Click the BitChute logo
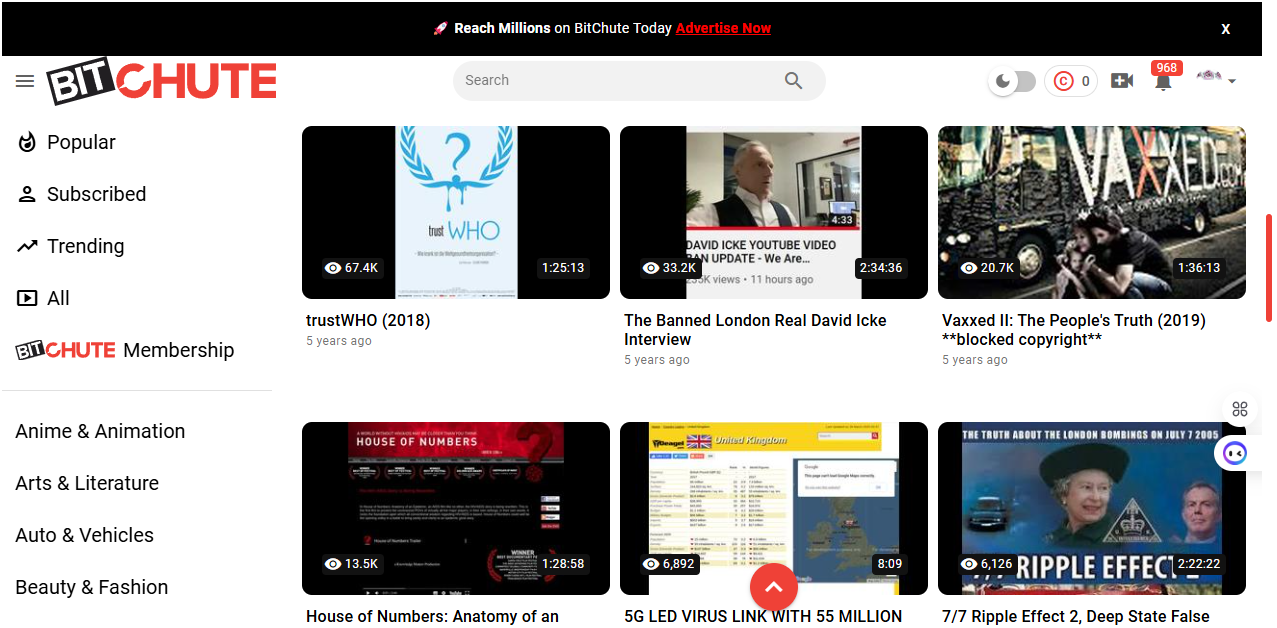Image resolution: width=1277 pixels, height=628 pixels. click(162, 81)
